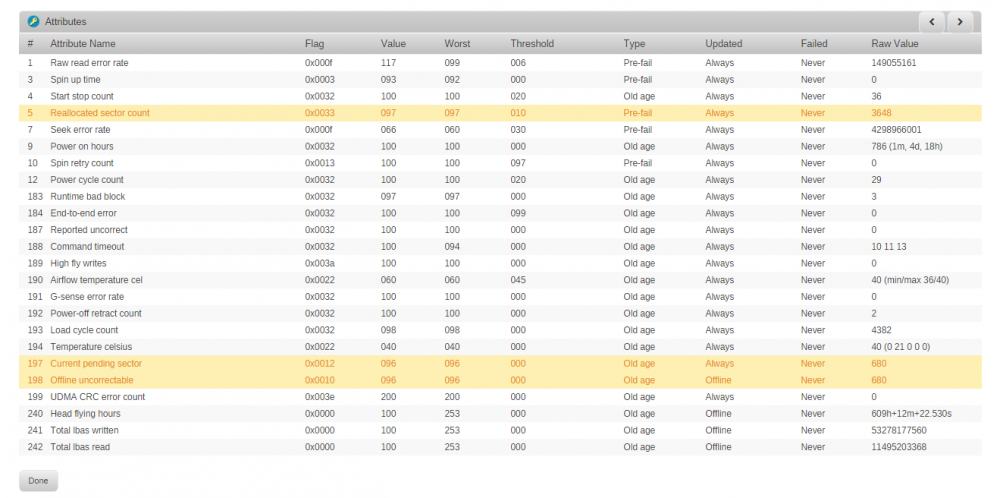Select the Spin up time row

point(500,80)
